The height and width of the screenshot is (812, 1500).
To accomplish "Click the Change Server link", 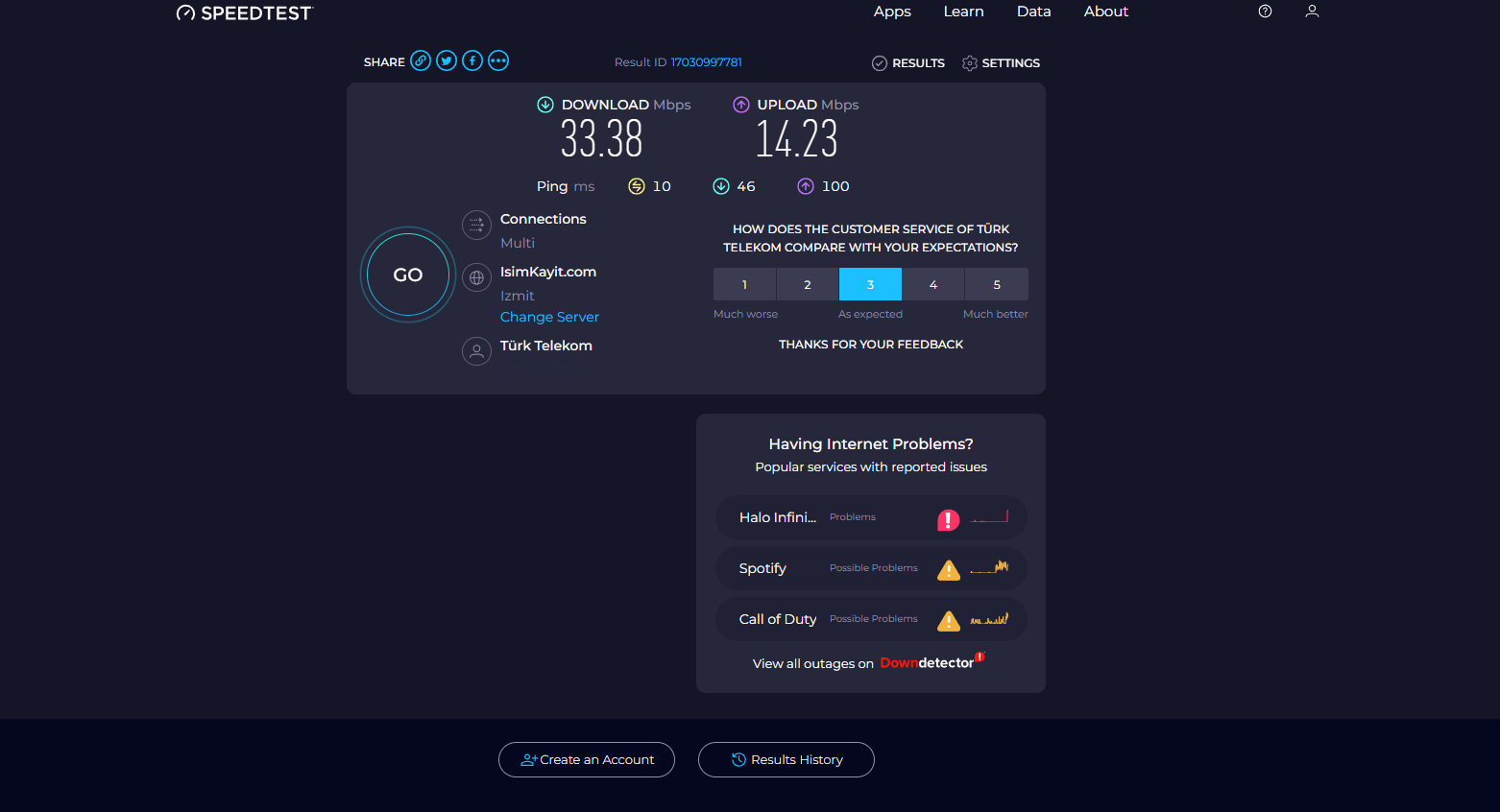I will [549, 317].
